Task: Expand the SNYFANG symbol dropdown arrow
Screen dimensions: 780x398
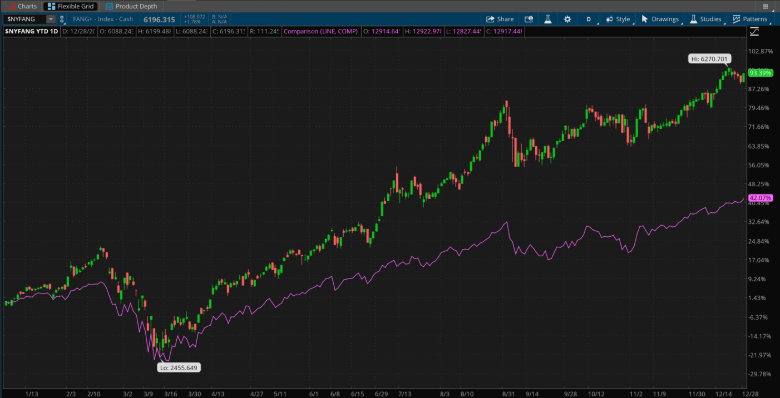Action: (50, 19)
